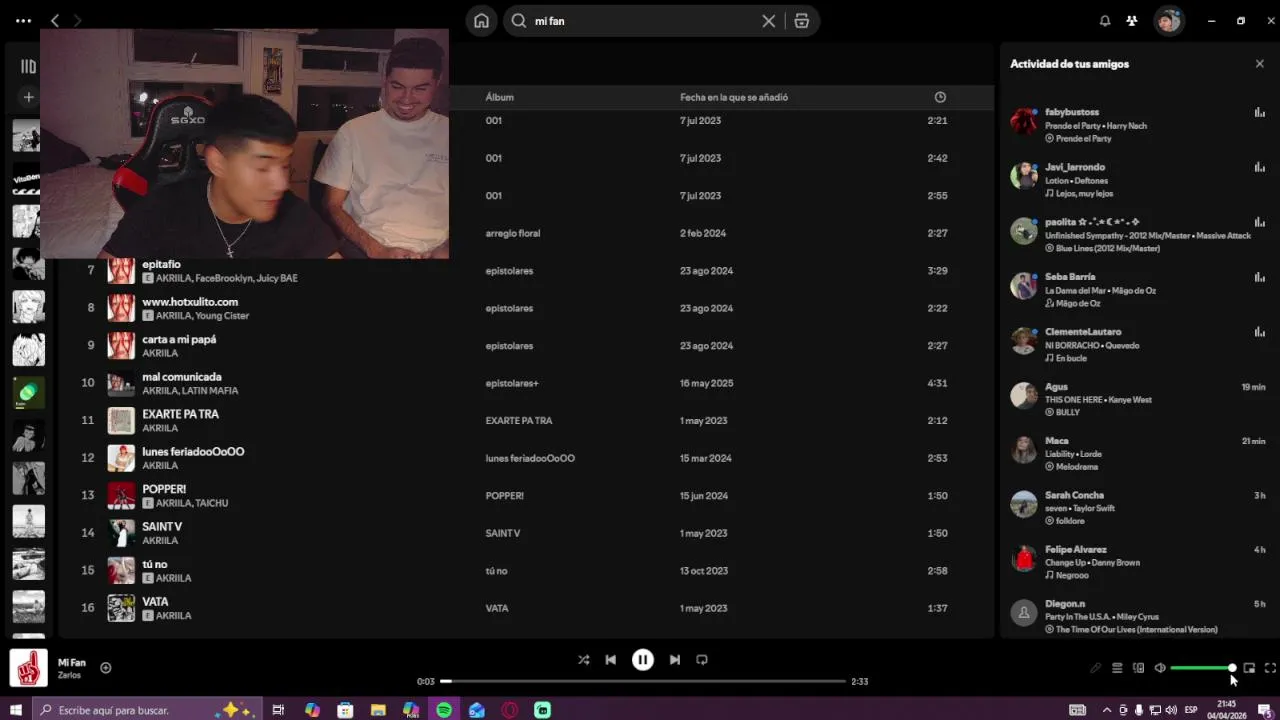Open the arreglo floral album link
Screen dimensions: 1280x720
513,233
